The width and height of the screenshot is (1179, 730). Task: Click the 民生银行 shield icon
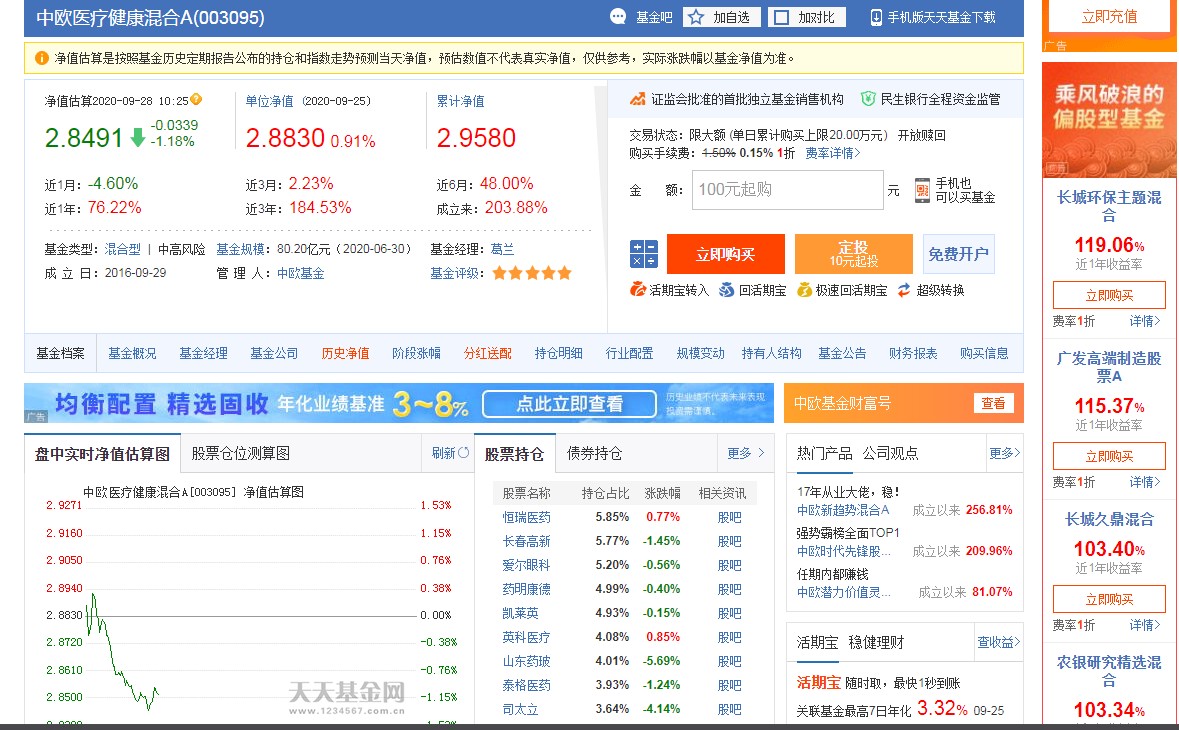[868, 98]
